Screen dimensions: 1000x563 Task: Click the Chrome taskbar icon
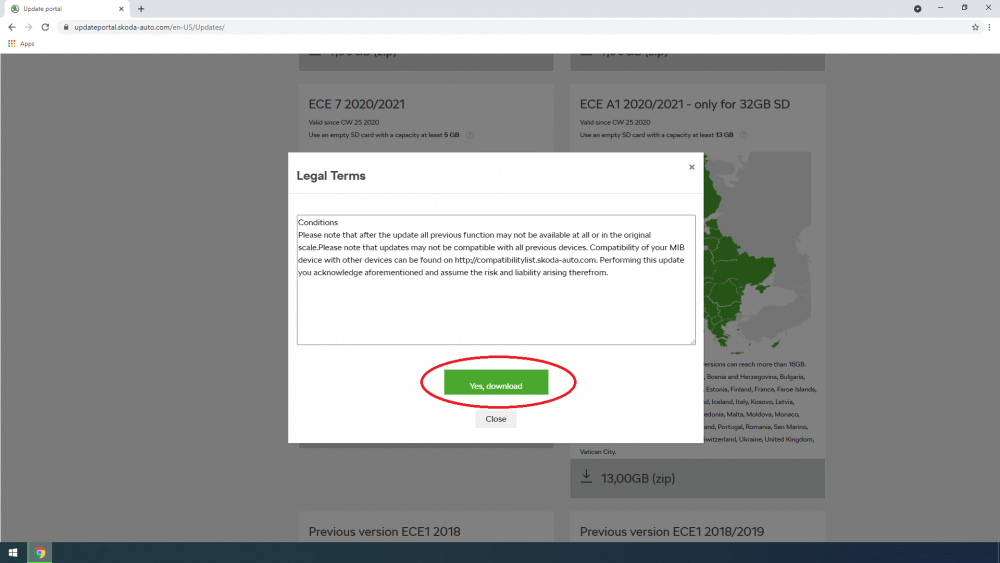click(x=40, y=553)
